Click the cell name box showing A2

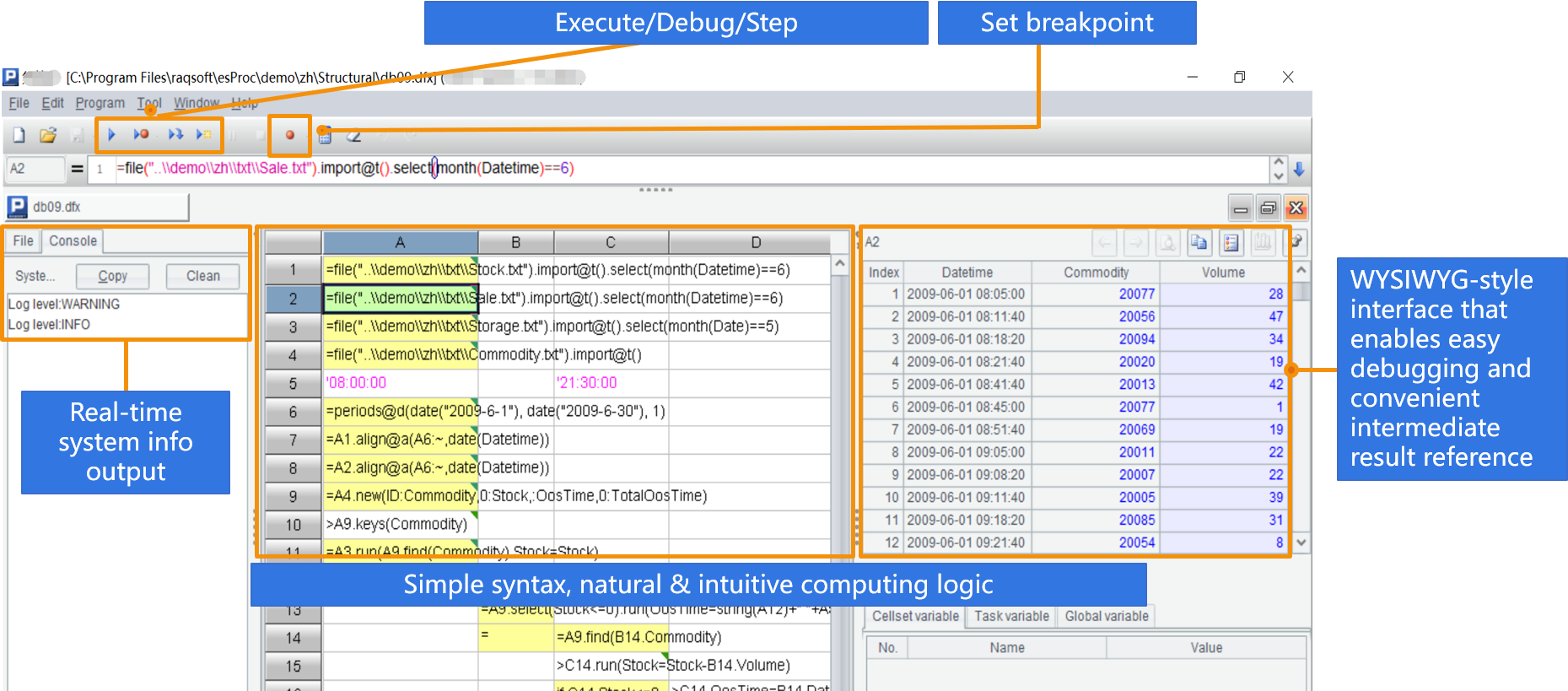(35, 169)
